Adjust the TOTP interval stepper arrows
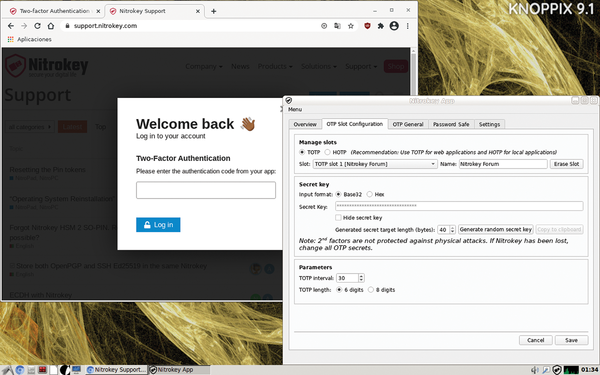 361,278
